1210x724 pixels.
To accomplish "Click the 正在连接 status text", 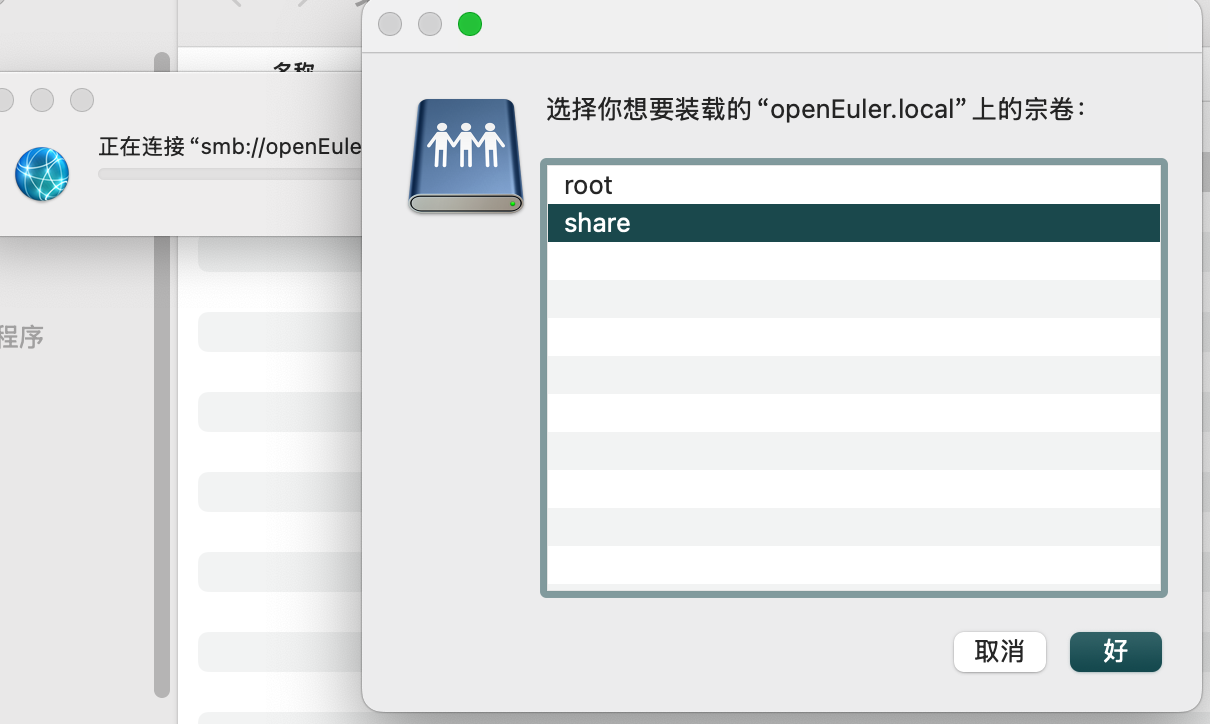I will coord(230,147).
